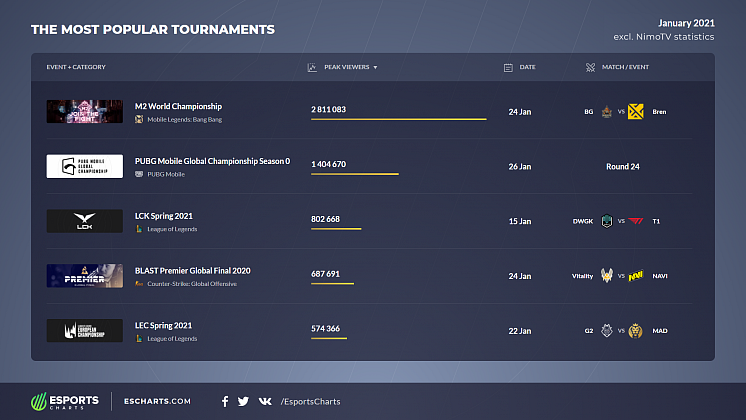Click the 574 366 viewers bar
The height and width of the screenshot is (420, 746).
pyautogui.click(x=329, y=338)
